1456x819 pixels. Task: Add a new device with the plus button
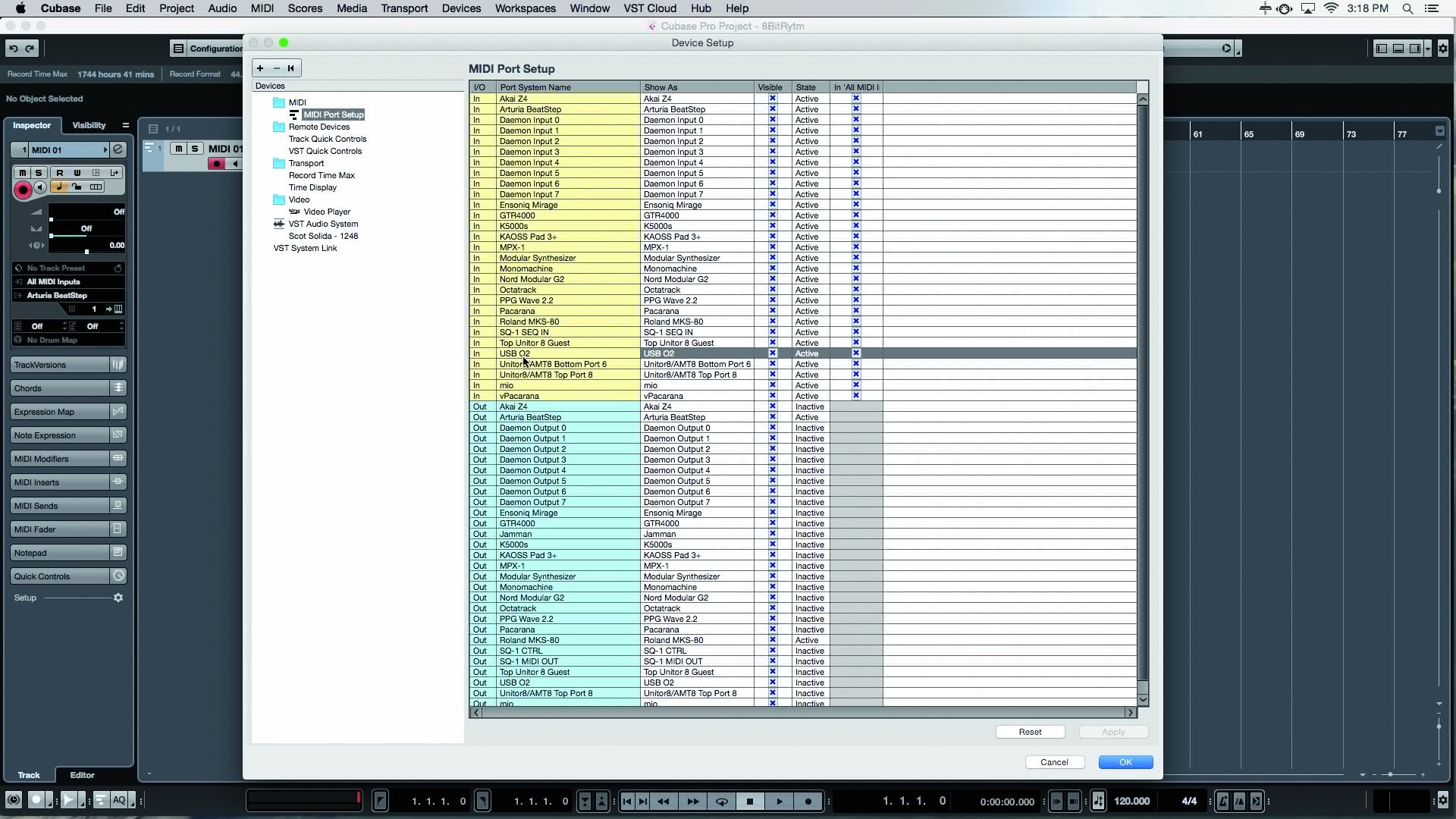pyautogui.click(x=260, y=68)
